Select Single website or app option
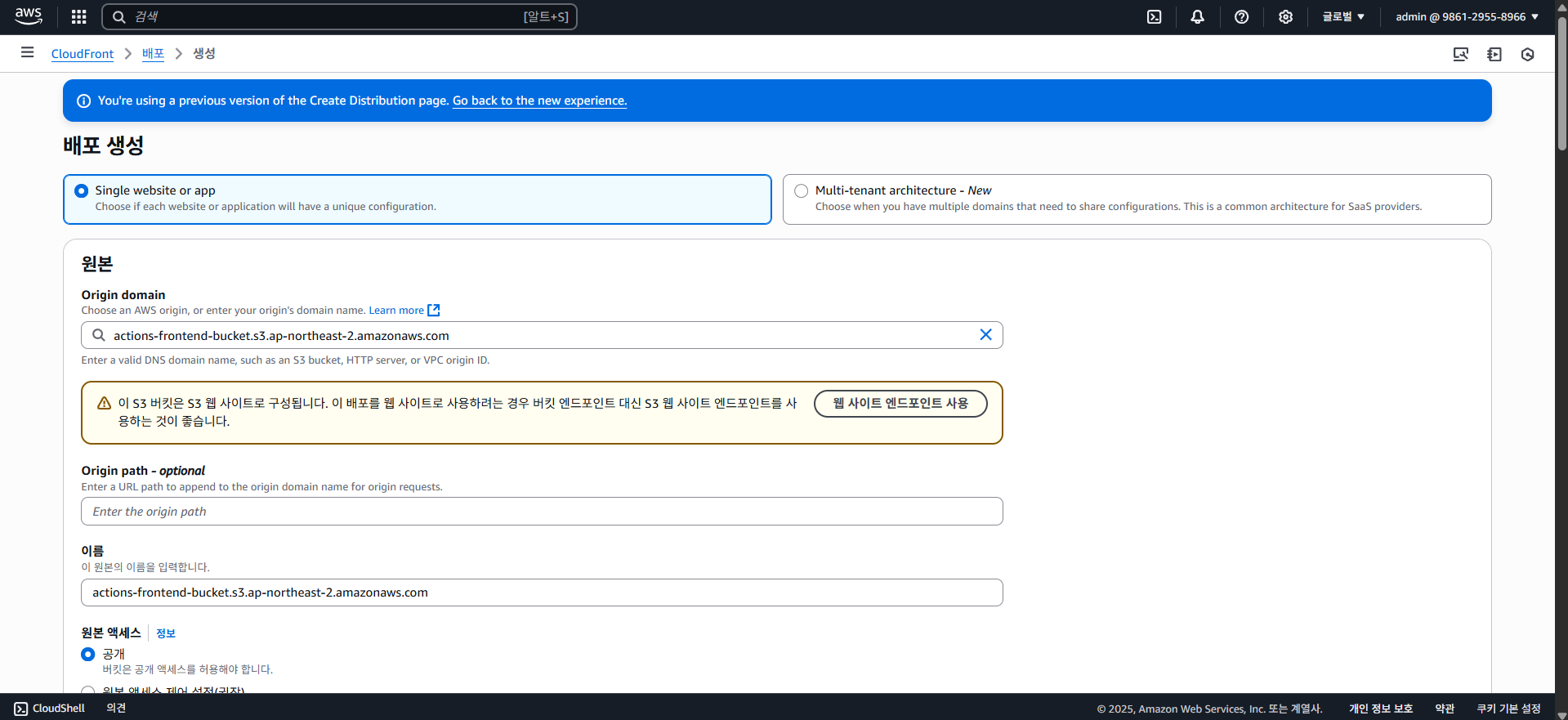The width and height of the screenshot is (1568, 720). click(417, 199)
